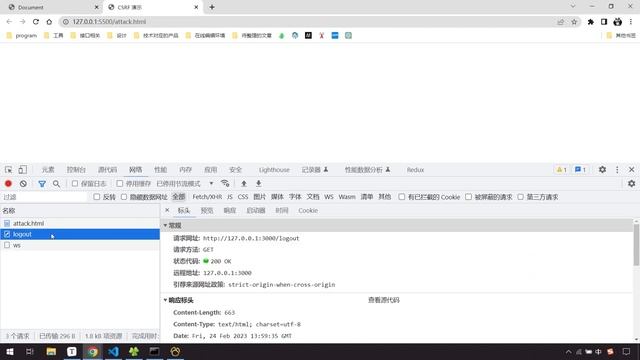This screenshot has width=640, height=360.
Task: Open the network panel settings gear
Action: (631, 184)
